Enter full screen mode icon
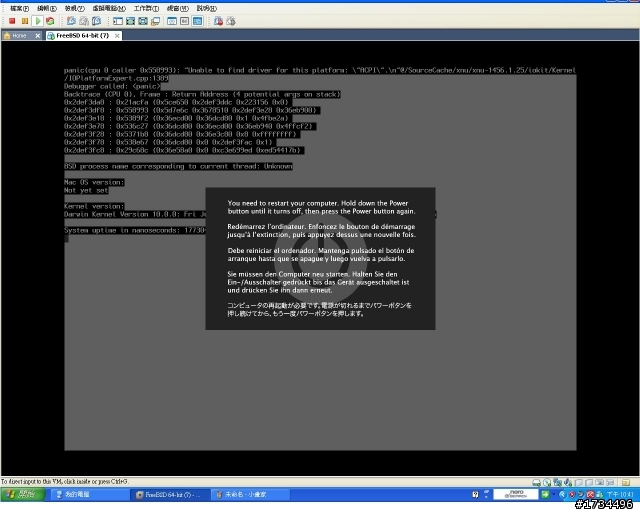The height and width of the screenshot is (512, 640). coord(143,21)
